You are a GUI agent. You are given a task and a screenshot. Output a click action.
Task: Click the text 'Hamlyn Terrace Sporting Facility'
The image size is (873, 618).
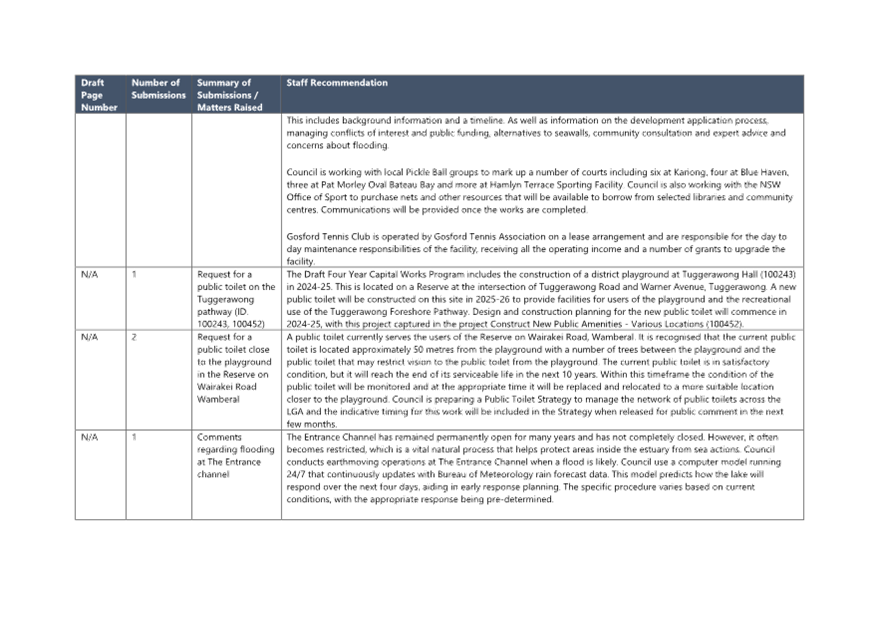[556, 185]
